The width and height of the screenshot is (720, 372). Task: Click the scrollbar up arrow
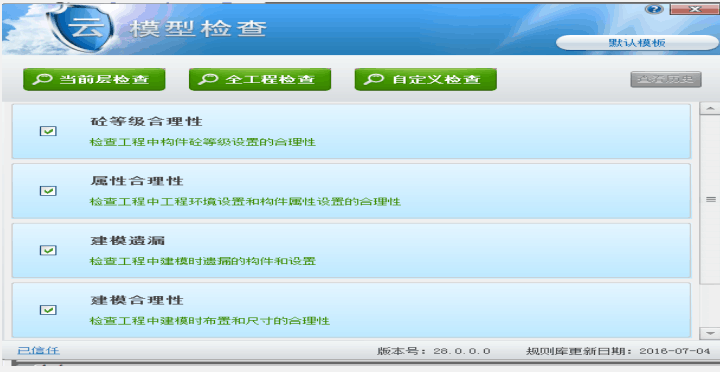[x=710, y=108]
